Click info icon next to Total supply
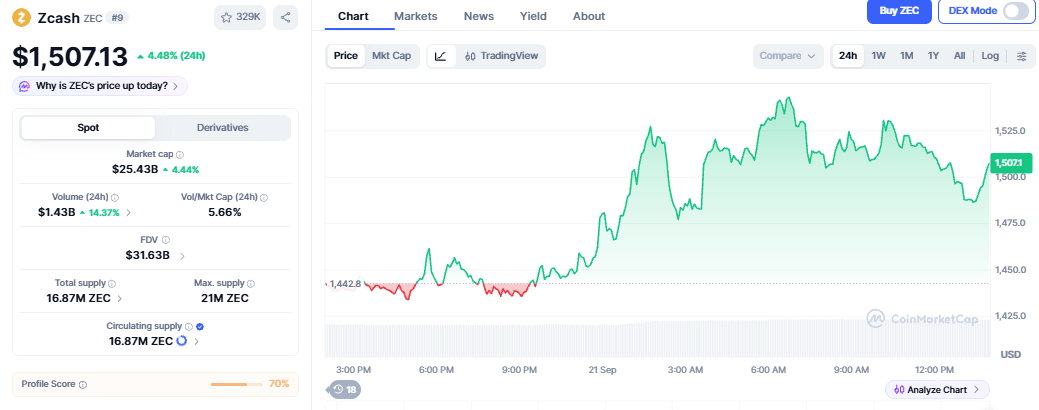This screenshot has height=410, width=1039. 112,283
